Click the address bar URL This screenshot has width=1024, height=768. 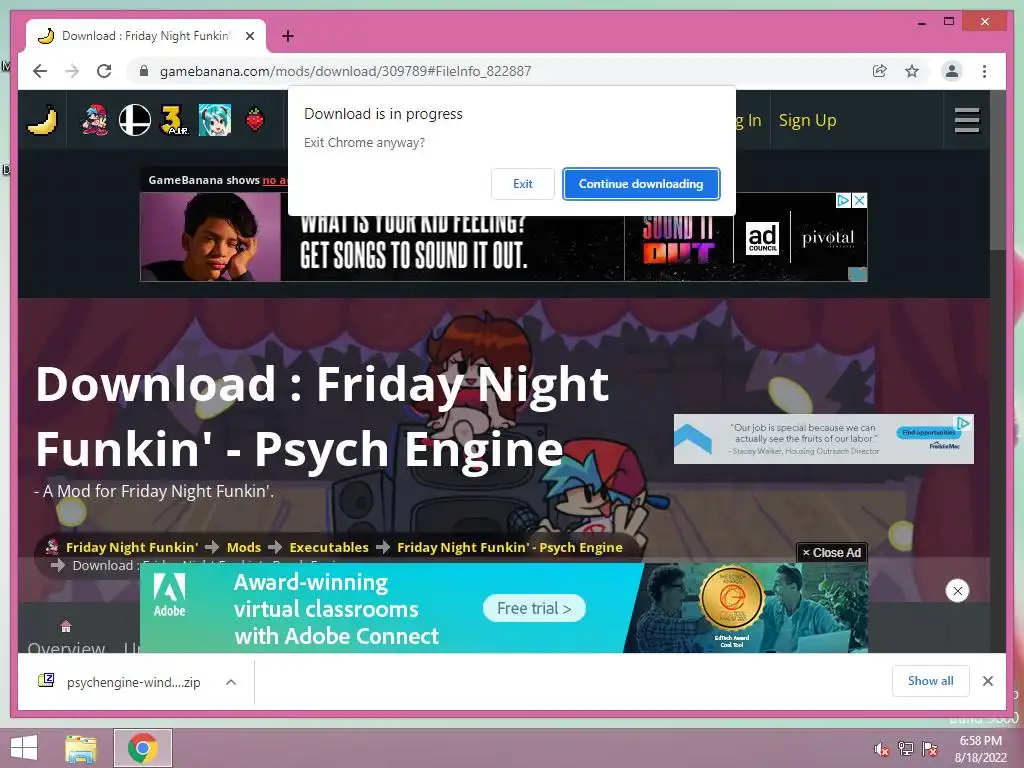(x=345, y=71)
